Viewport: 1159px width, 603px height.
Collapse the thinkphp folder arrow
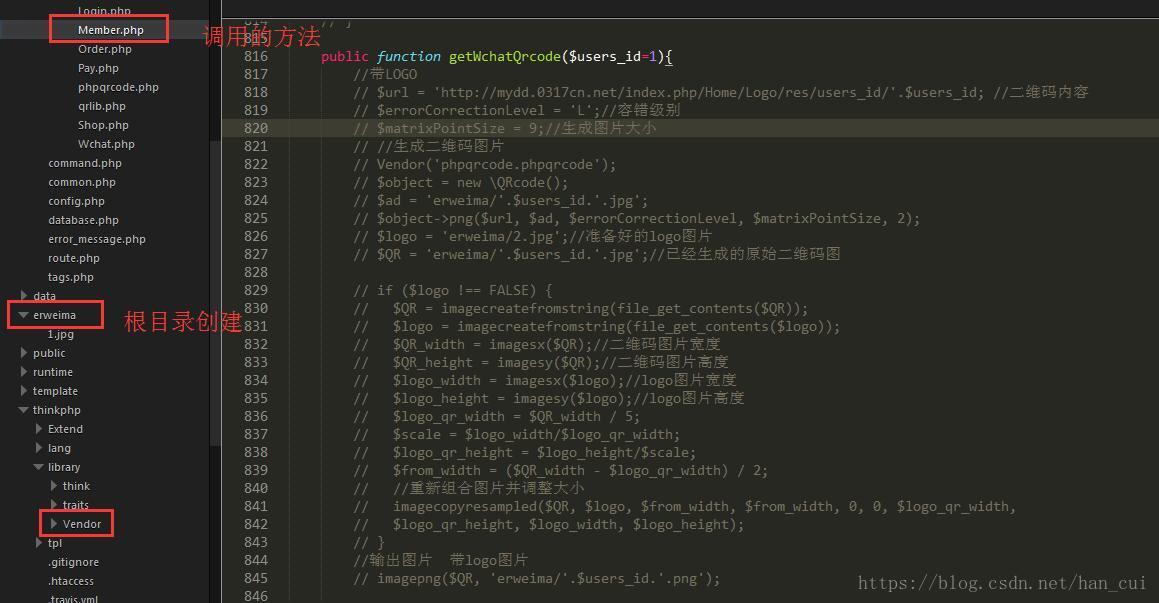point(24,410)
